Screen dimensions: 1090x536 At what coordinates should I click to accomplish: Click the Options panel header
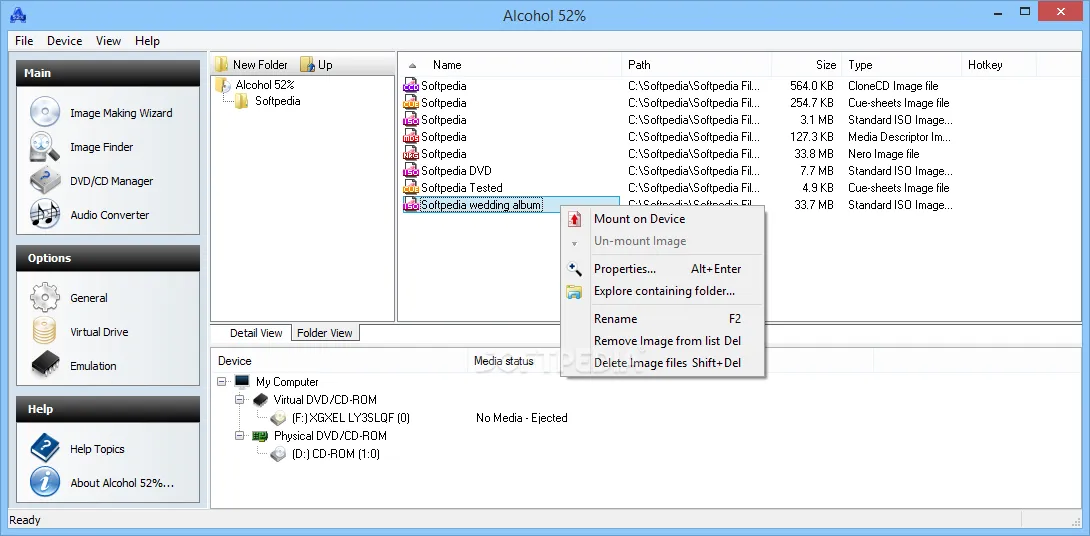[x=108, y=258]
